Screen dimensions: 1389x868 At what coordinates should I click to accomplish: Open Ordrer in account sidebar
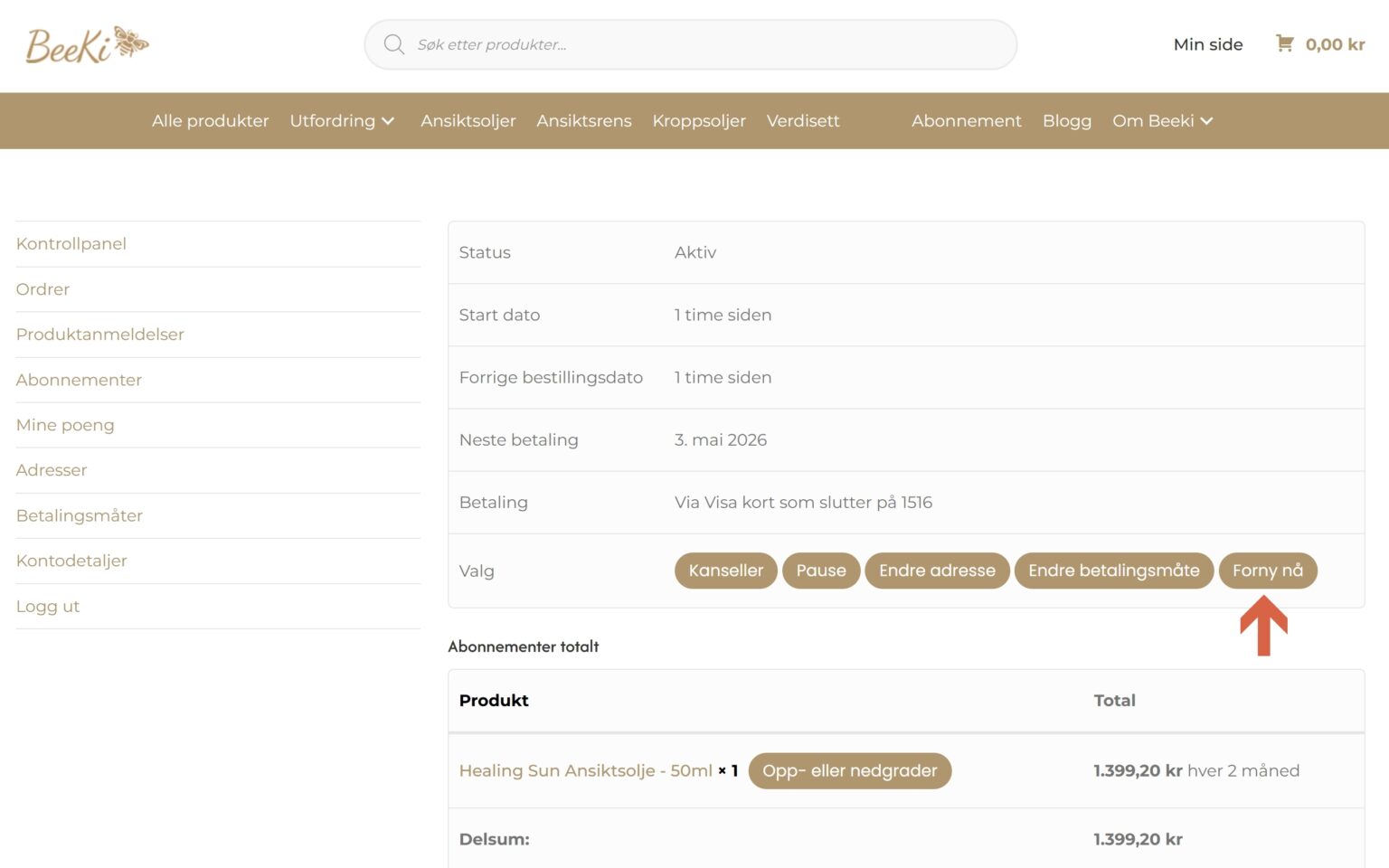click(43, 289)
